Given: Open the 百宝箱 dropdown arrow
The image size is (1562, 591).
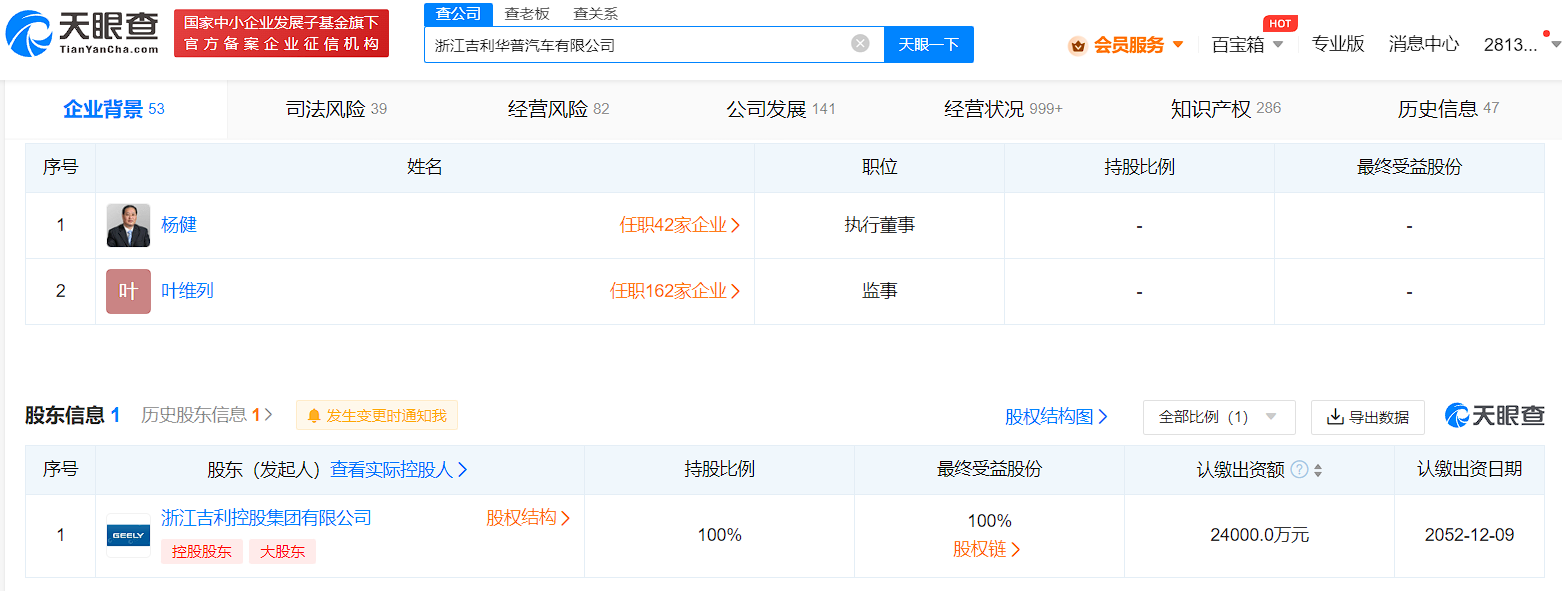Looking at the screenshot, I should coord(1278,45).
